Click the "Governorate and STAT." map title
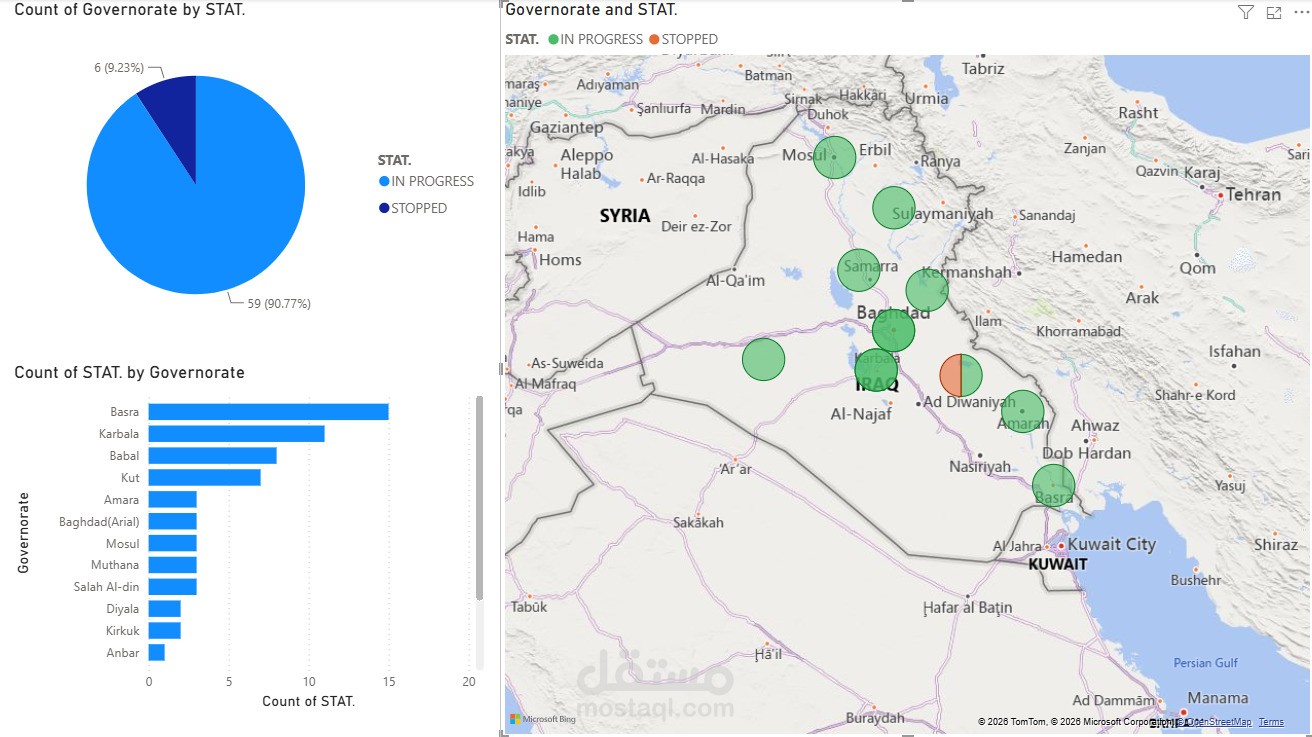This screenshot has height=737, width=1312. click(591, 10)
